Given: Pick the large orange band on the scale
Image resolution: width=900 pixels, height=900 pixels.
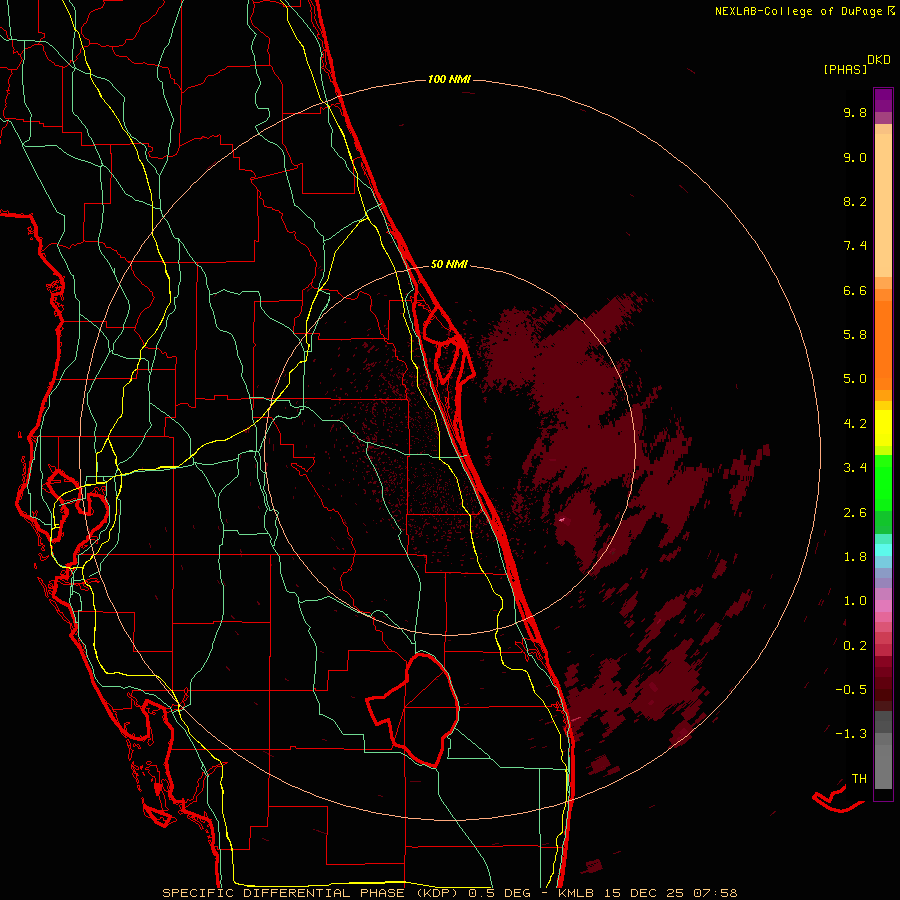Looking at the screenshot, I should [883, 346].
